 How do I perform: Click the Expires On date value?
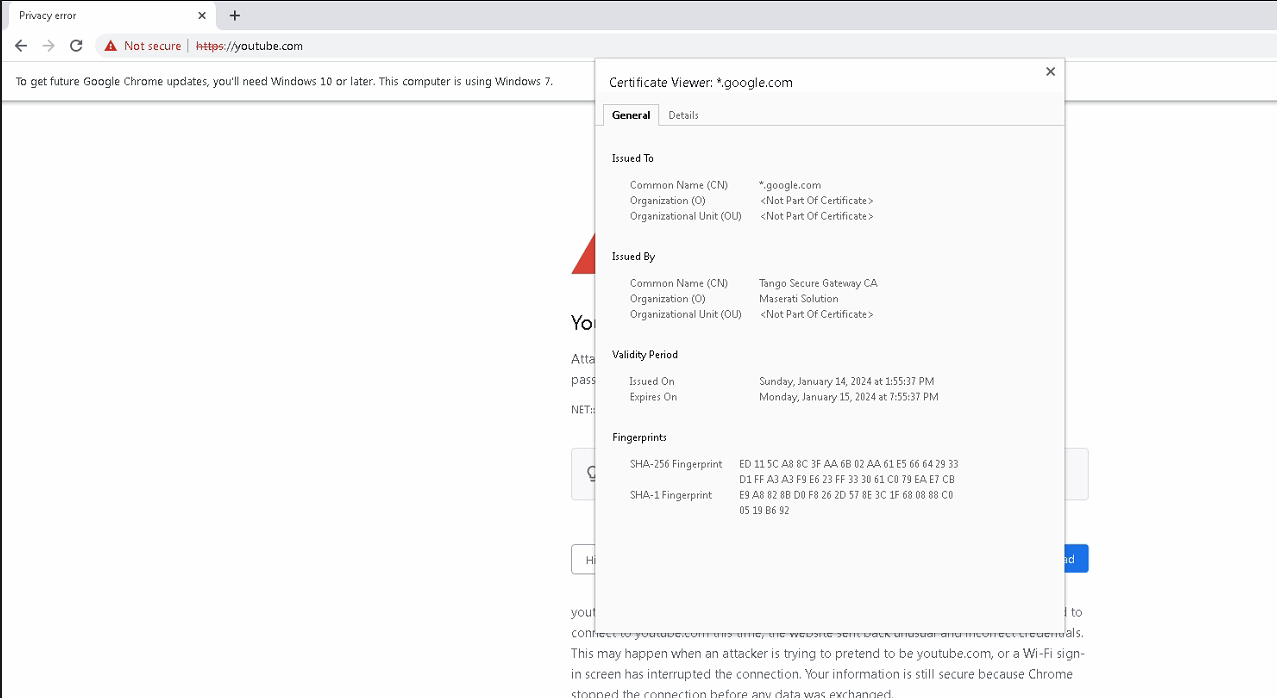[x=848, y=397]
